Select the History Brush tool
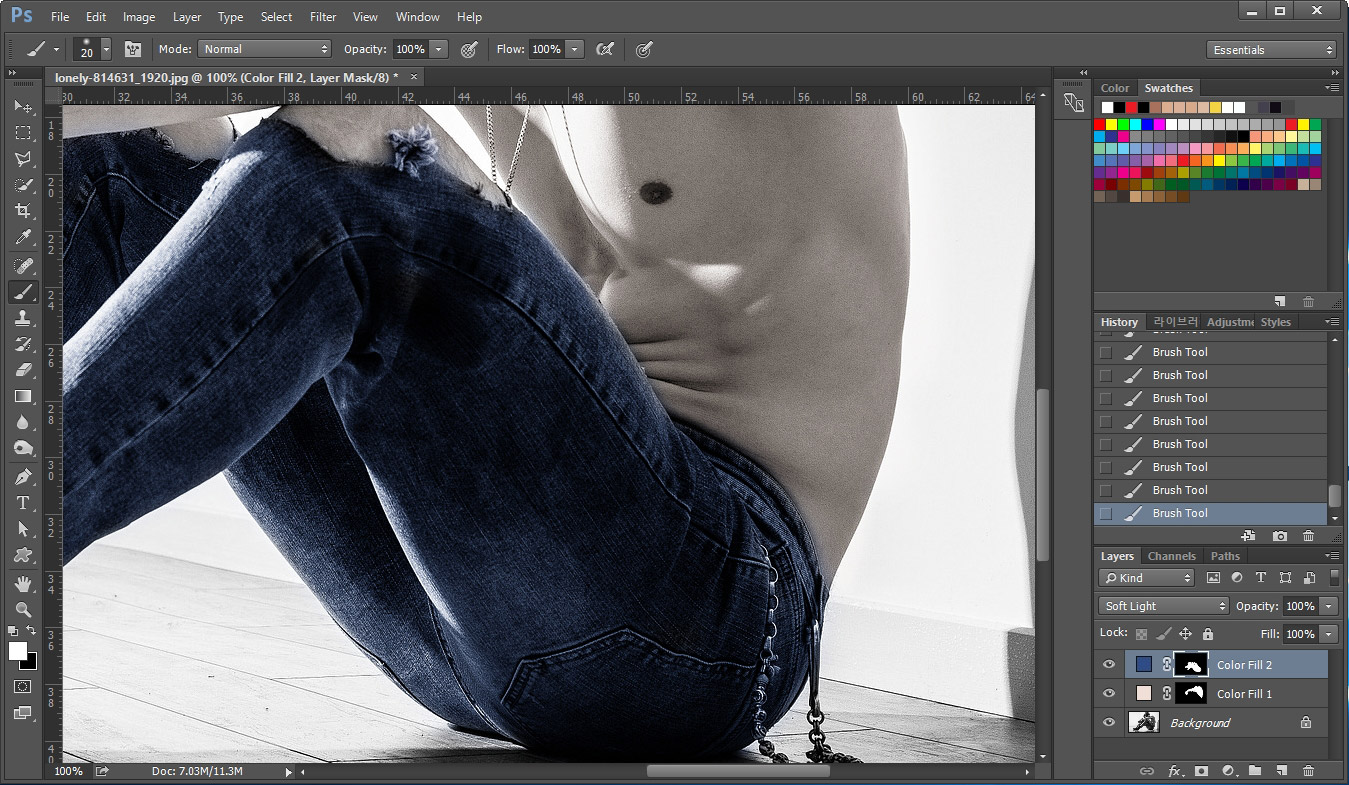The image size is (1349, 785). (23, 344)
